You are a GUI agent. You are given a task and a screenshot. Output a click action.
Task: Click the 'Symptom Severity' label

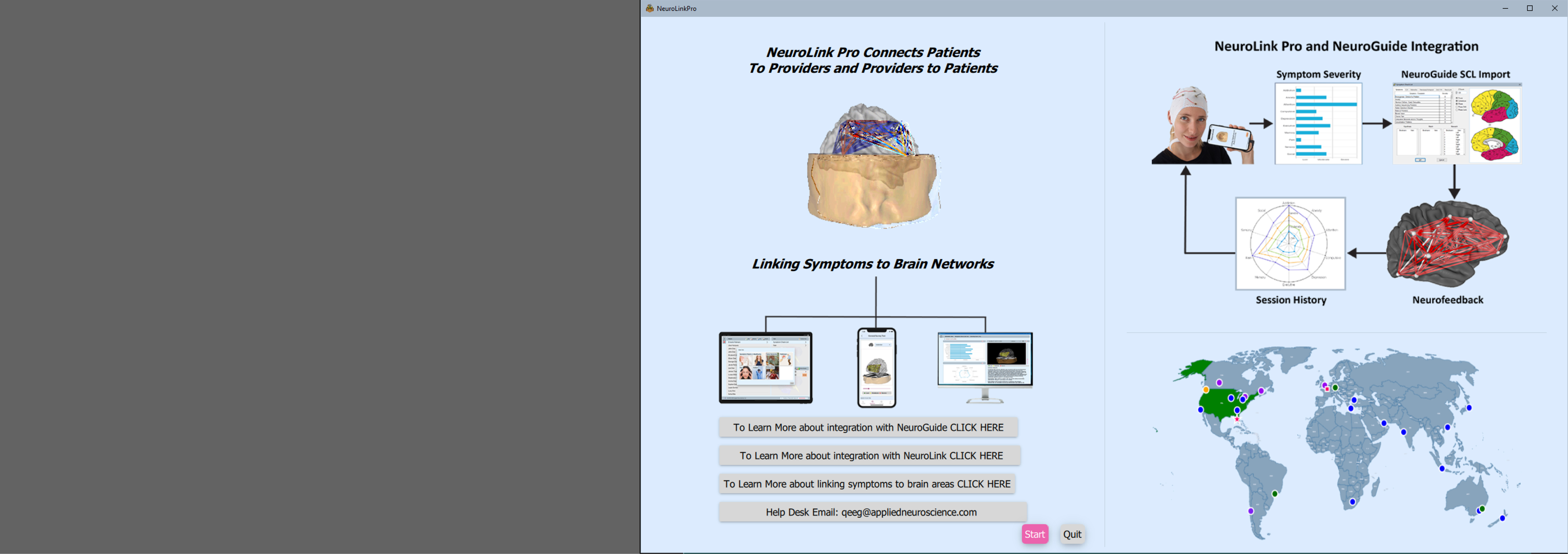(1318, 74)
